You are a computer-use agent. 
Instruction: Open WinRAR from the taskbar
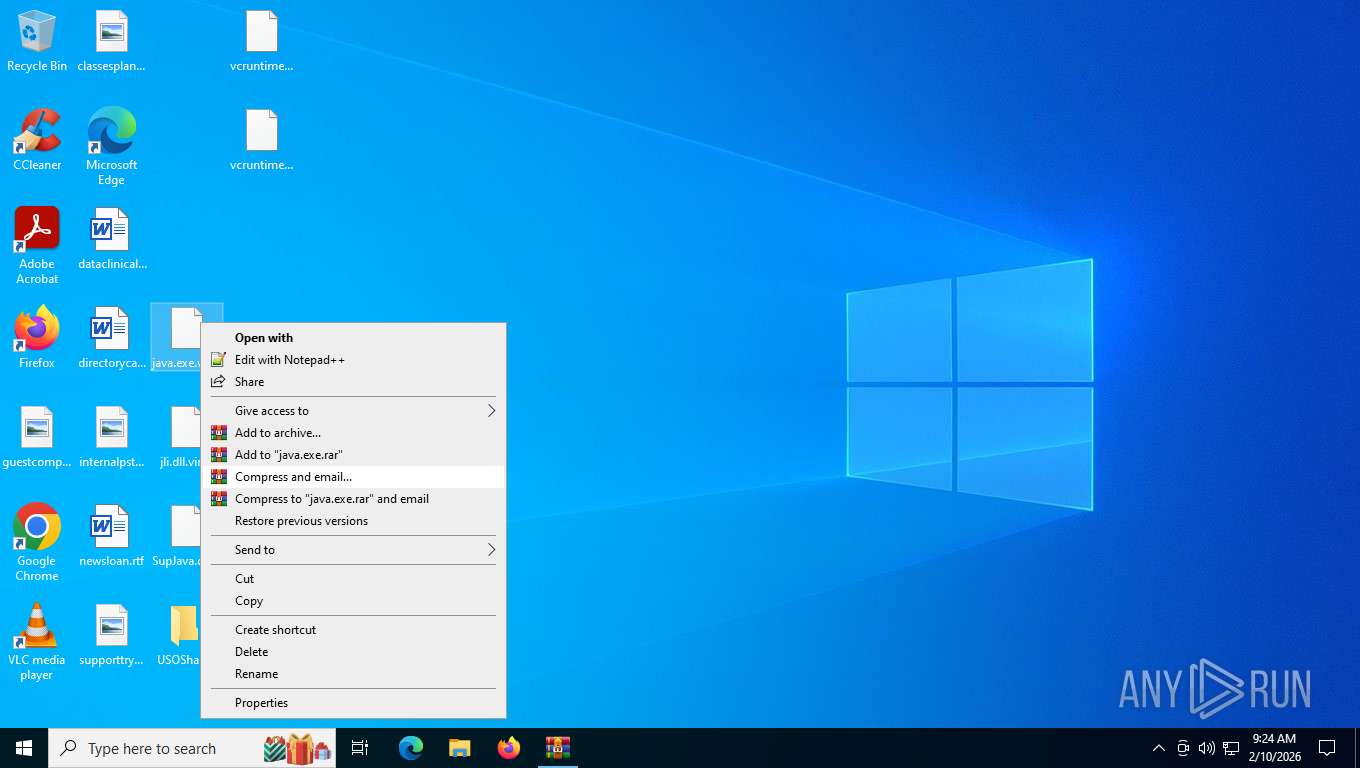click(558, 748)
